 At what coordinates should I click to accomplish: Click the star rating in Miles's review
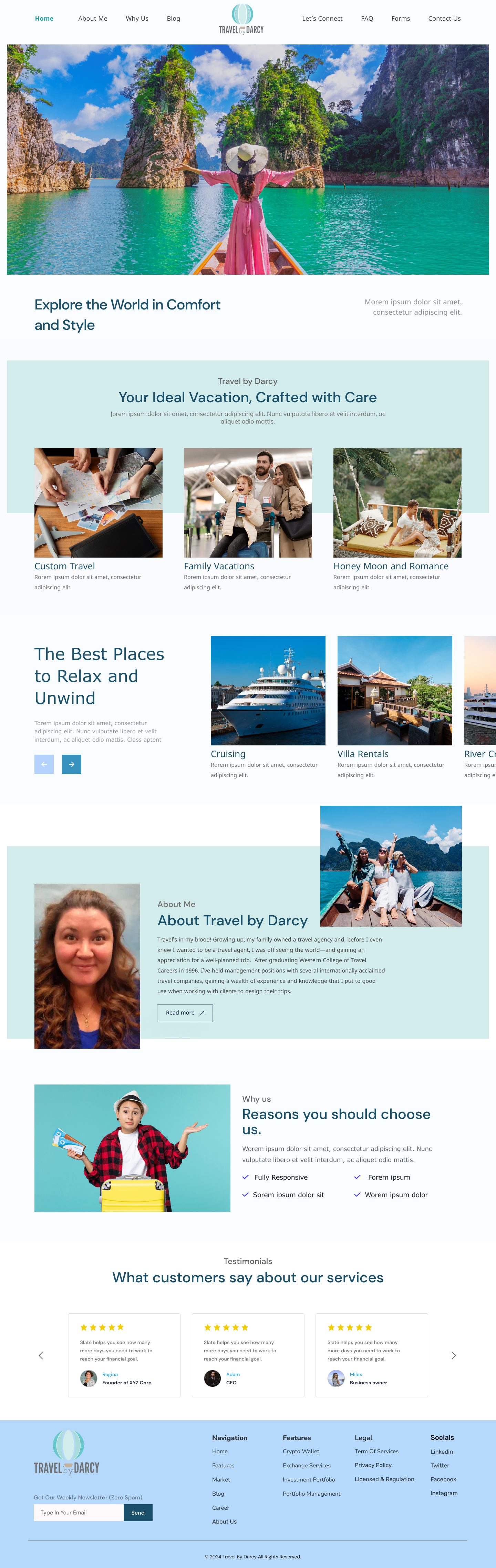click(350, 1327)
